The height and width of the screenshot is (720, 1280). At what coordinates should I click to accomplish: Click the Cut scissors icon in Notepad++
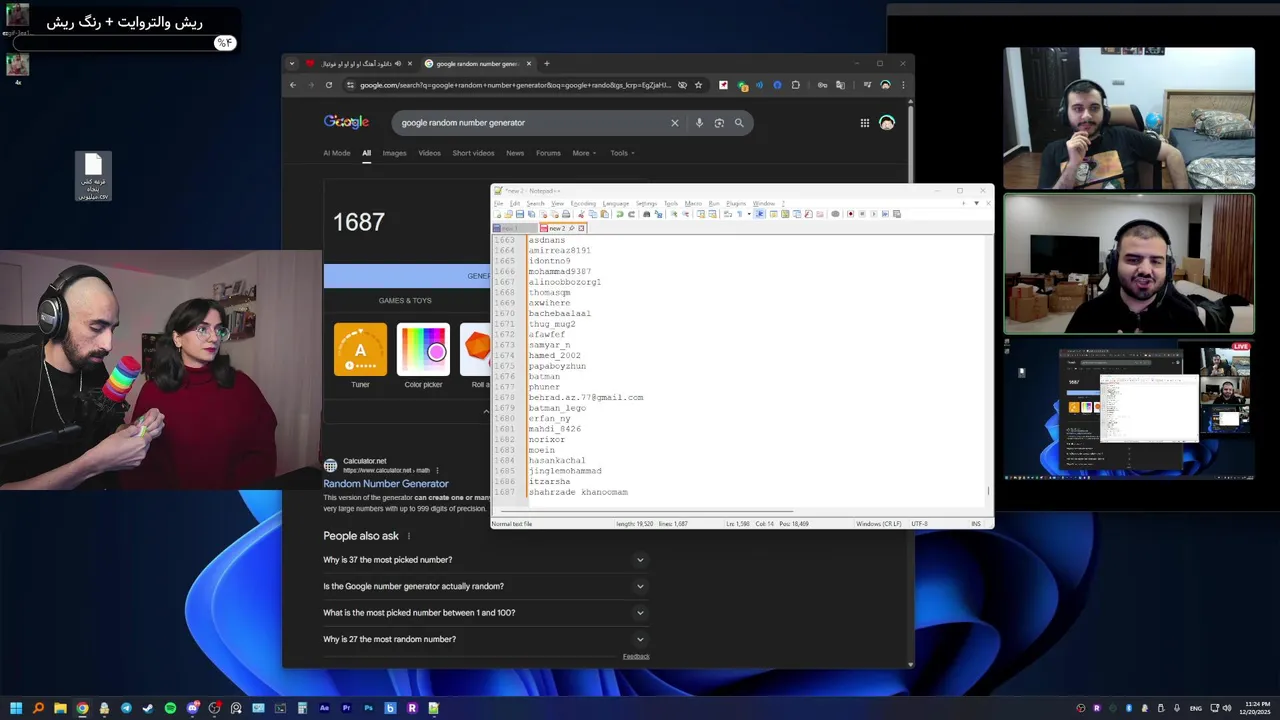581,214
